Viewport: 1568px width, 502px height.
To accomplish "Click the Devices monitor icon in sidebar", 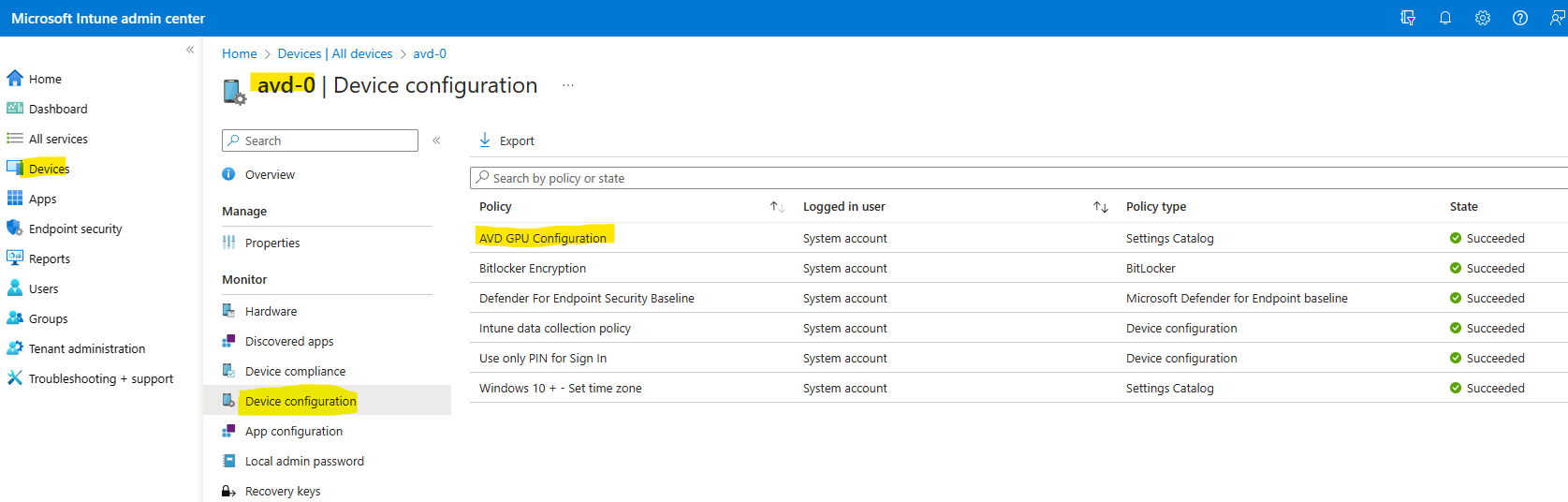I will [15, 169].
